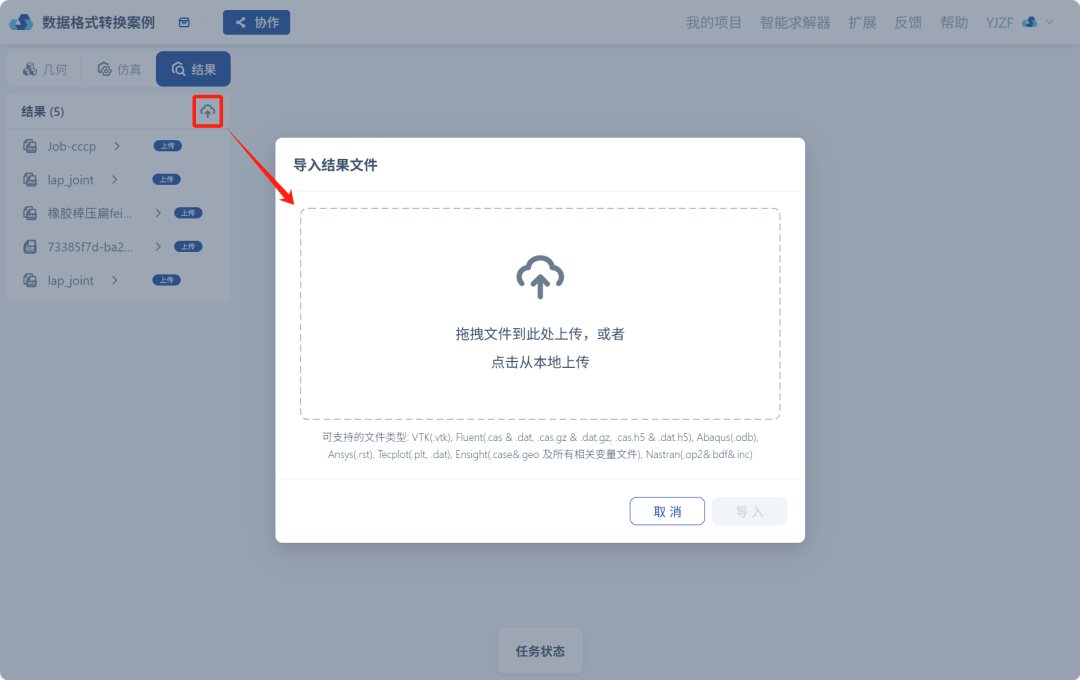The height and width of the screenshot is (680, 1080).
Task: Switch to the 仿真 tab
Action: click(119, 69)
